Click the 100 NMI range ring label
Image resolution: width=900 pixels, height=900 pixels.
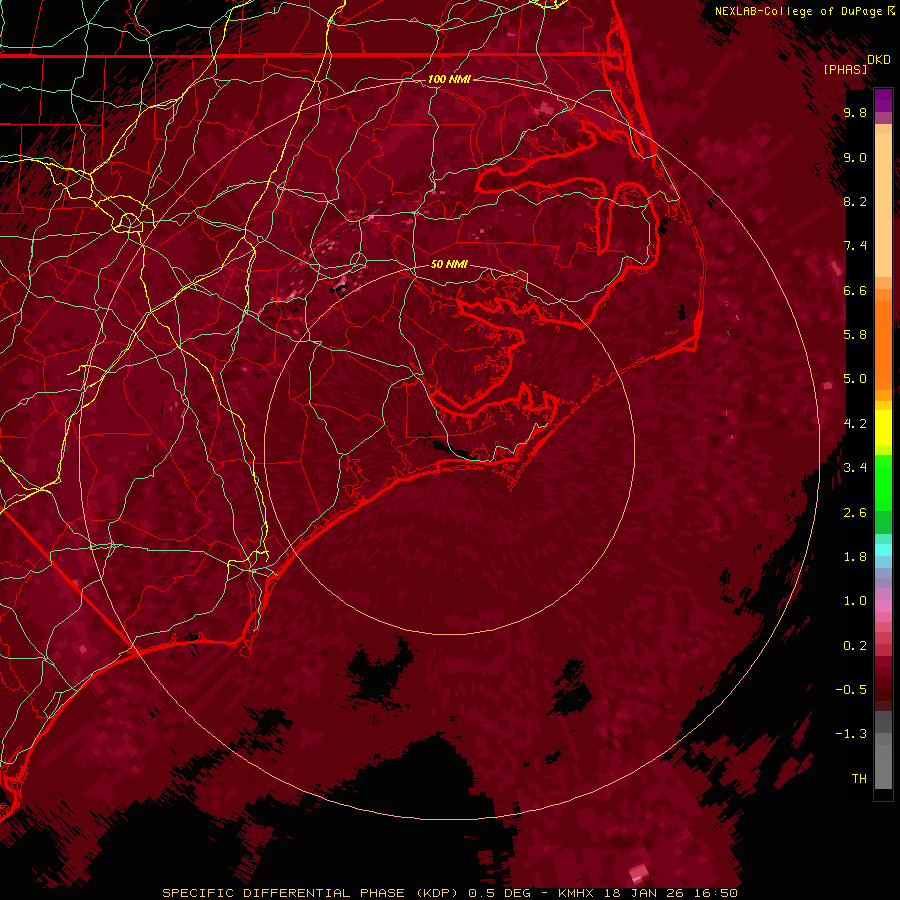tap(449, 79)
